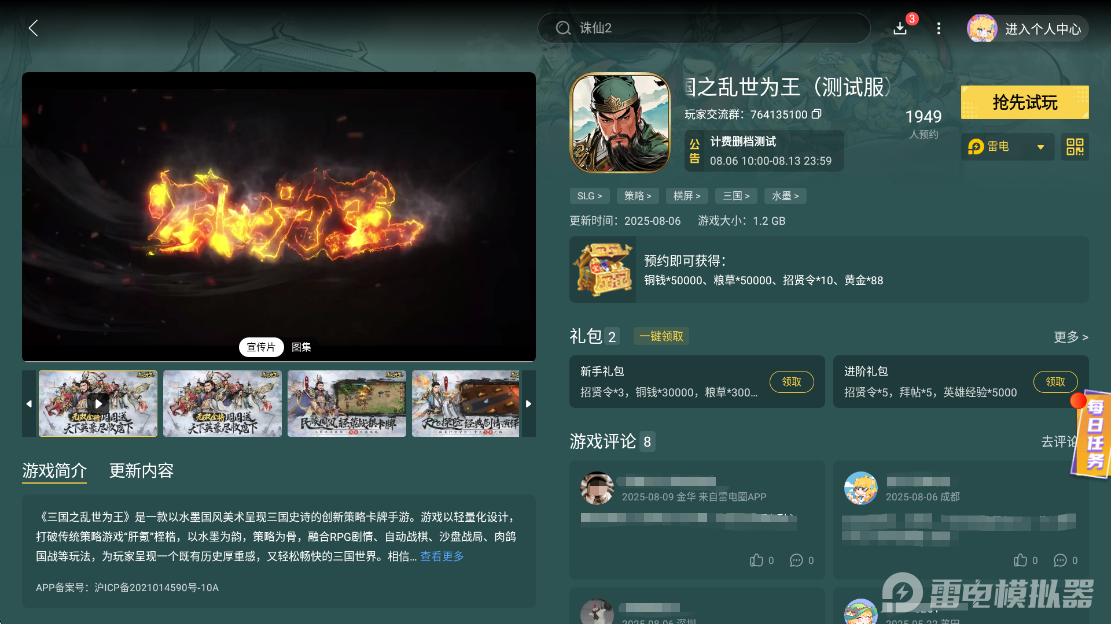Copy the player group number 764135100

816,115
